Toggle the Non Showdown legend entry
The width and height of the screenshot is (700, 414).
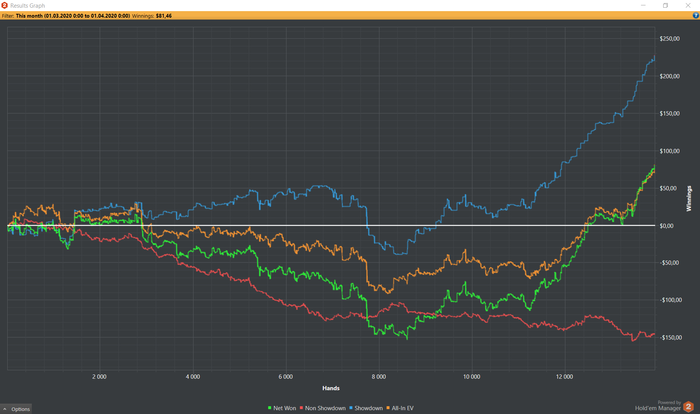(x=323, y=408)
